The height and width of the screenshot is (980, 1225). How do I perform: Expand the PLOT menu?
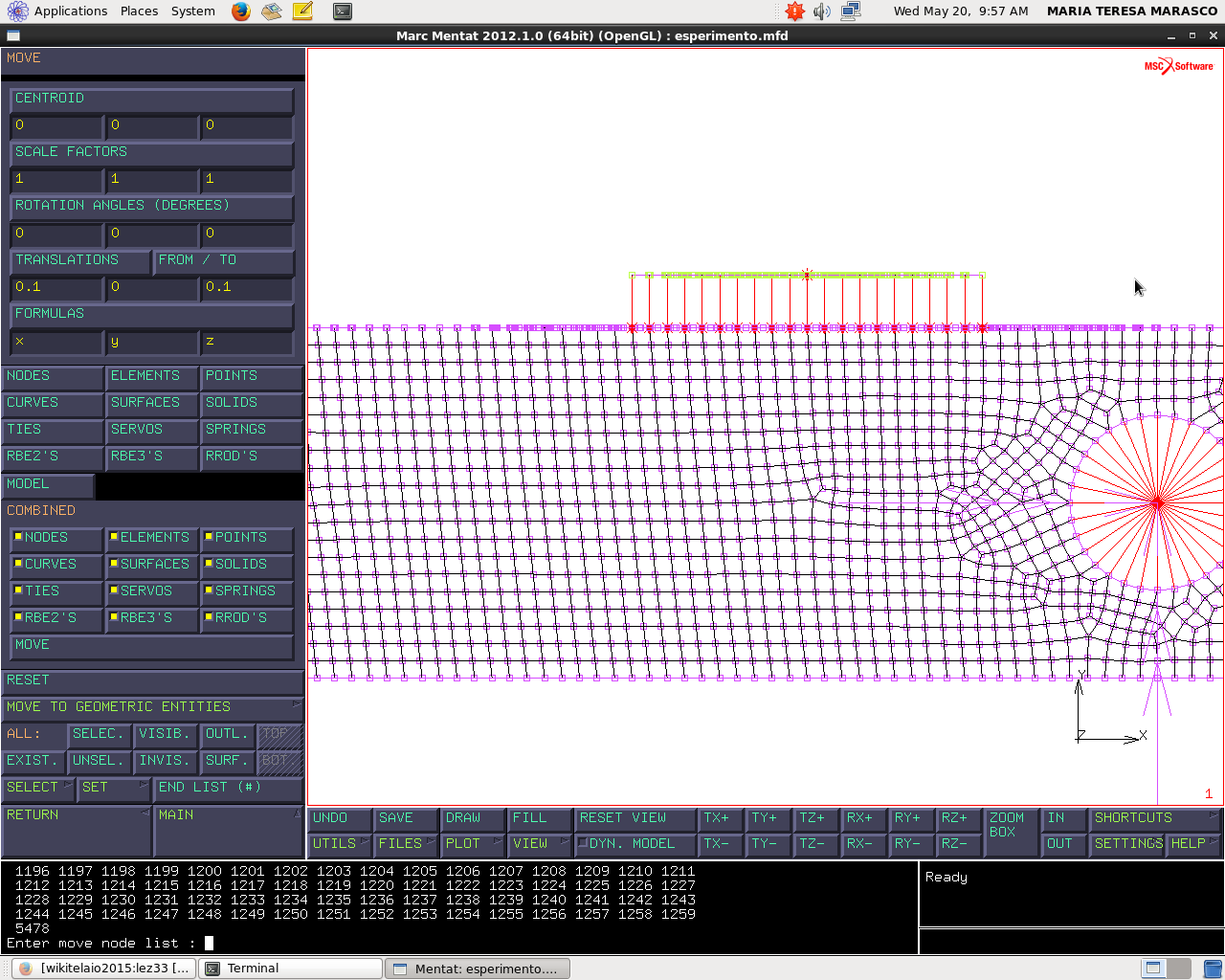coord(473,844)
